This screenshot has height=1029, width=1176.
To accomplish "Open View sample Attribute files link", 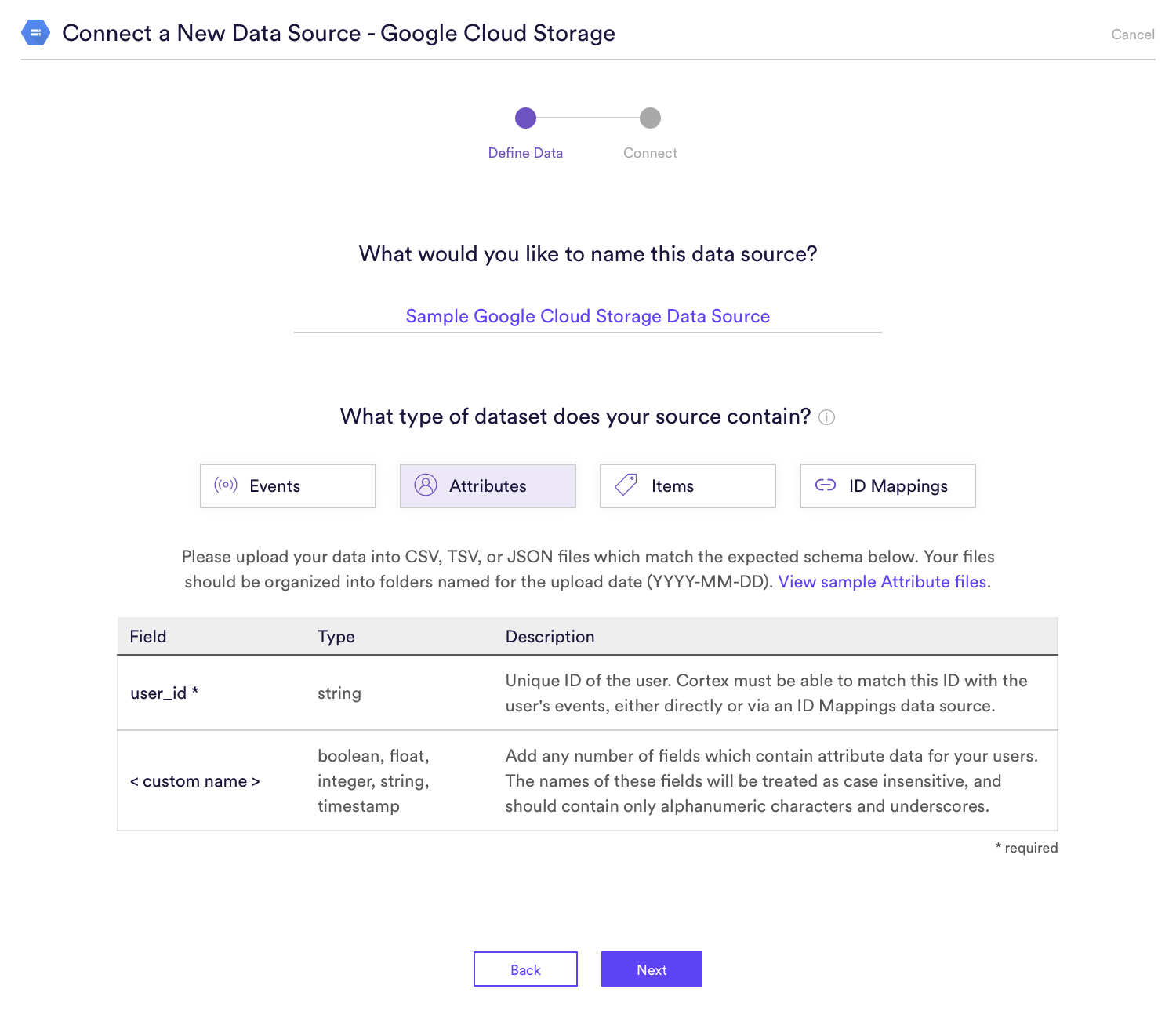I will tap(882, 582).
